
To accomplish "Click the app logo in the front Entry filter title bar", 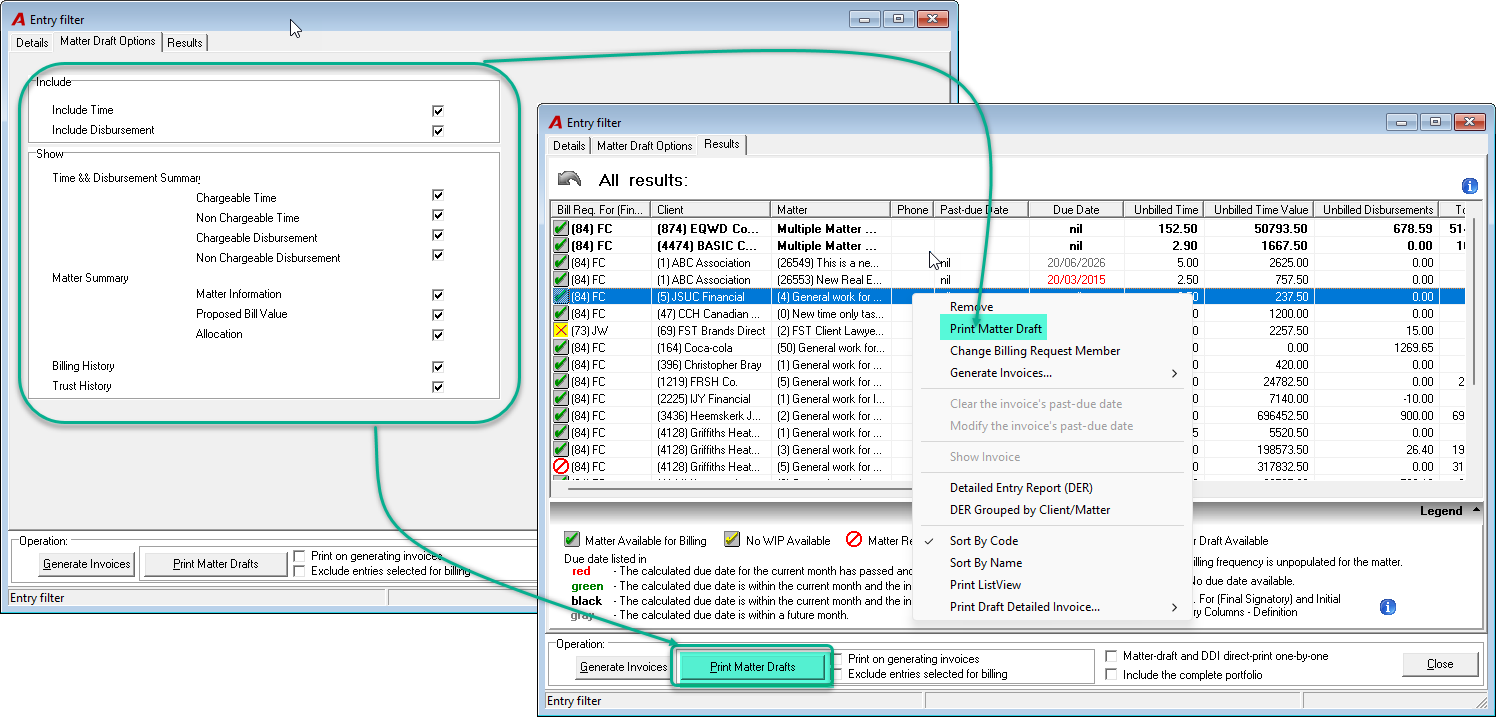I will click(555, 123).
